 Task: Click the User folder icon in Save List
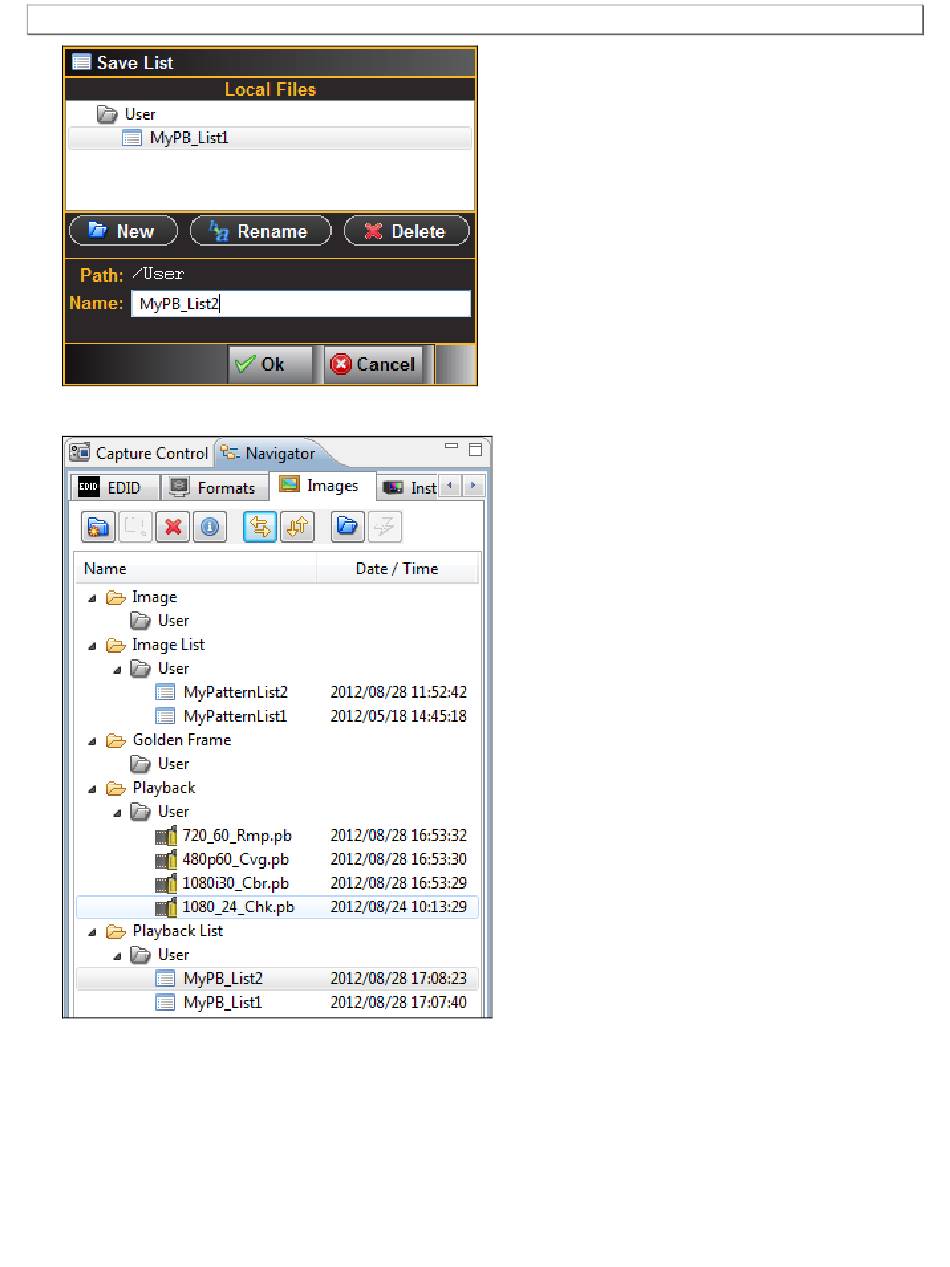[107, 114]
